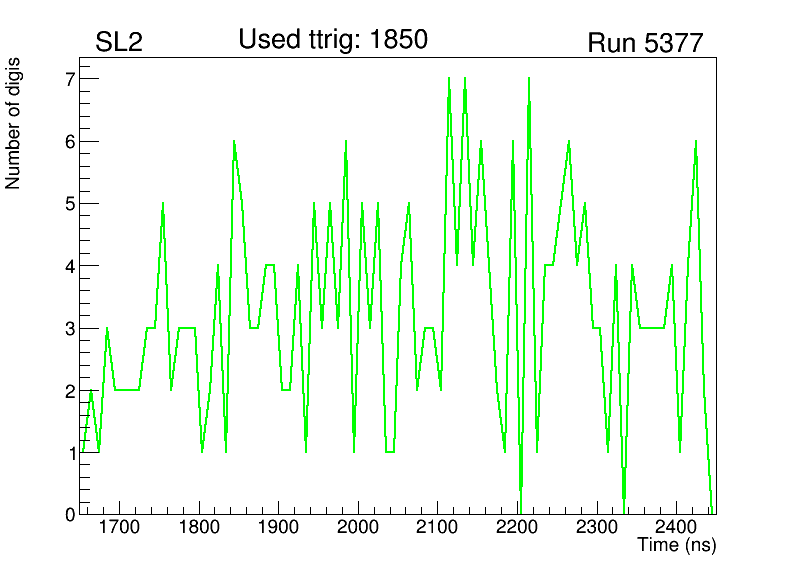796x572 pixels.
Task: Click the 'SL2' label above the plot
Action: (118, 43)
